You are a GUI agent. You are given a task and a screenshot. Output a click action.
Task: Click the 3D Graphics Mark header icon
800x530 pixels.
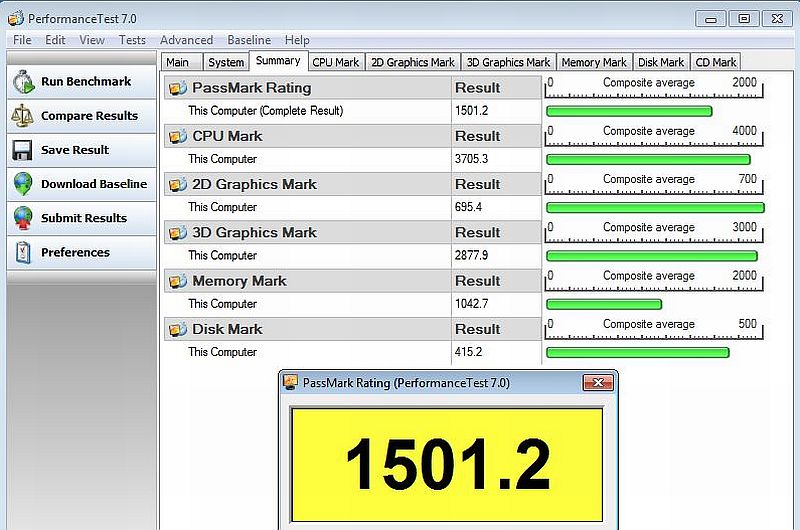tap(178, 233)
